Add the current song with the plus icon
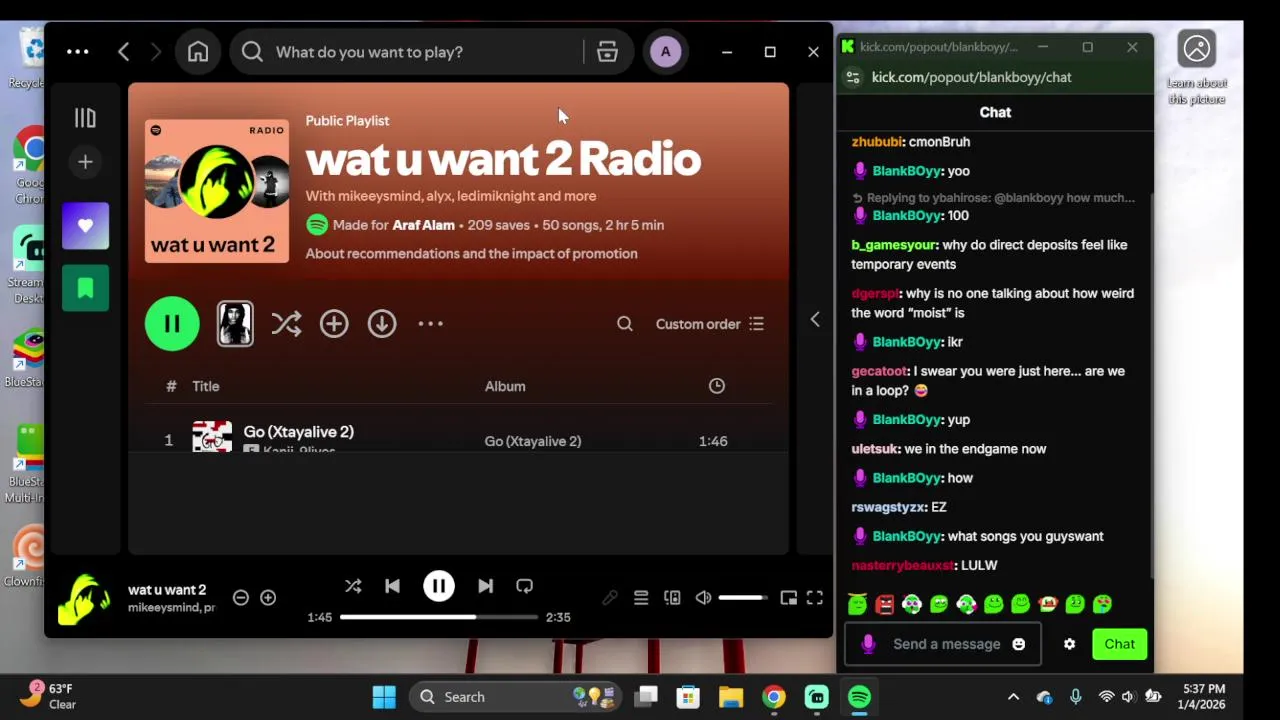Image resolution: width=1280 pixels, height=720 pixels. (x=268, y=598)
